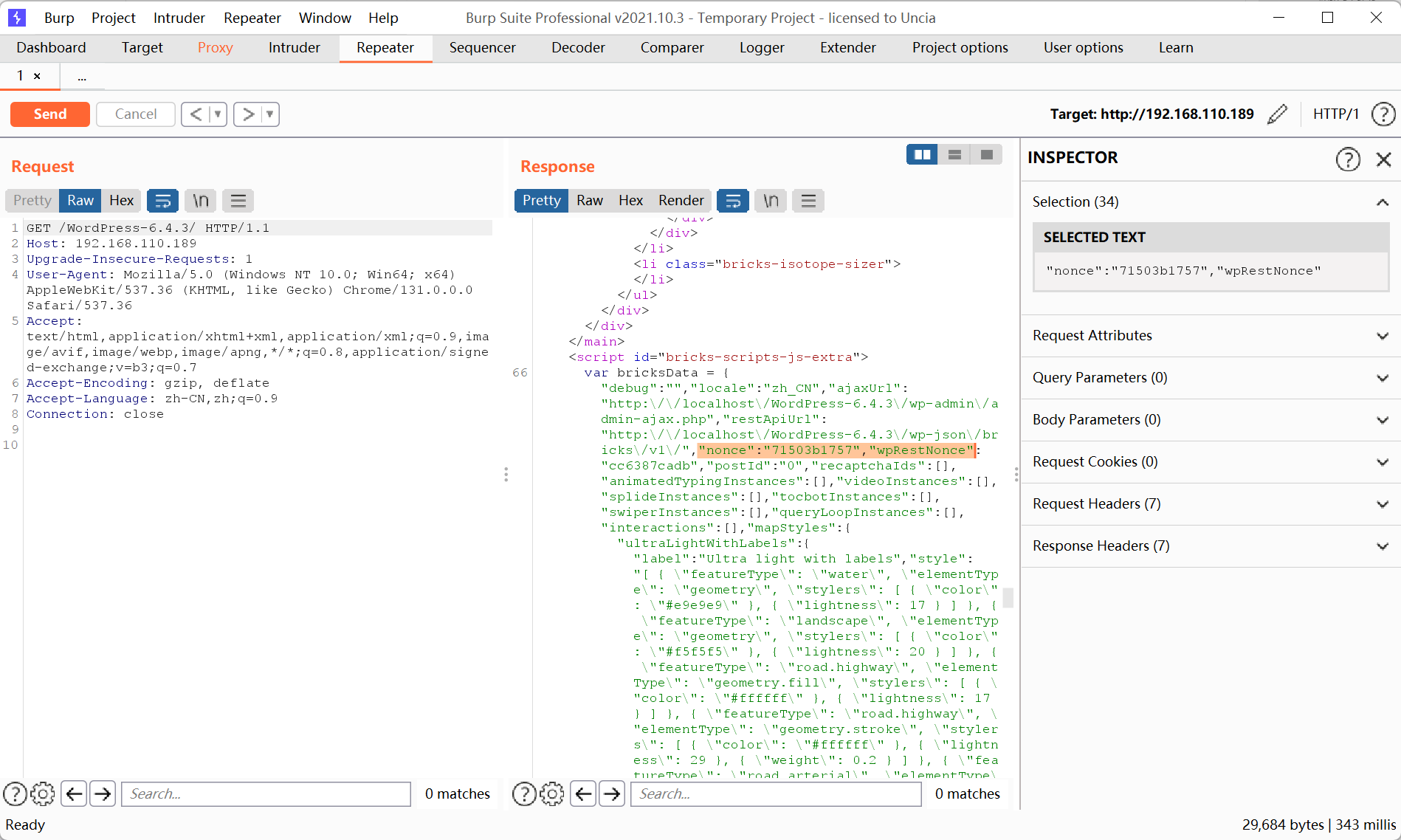Collapse the Selection section

(x=1382, y=202)
